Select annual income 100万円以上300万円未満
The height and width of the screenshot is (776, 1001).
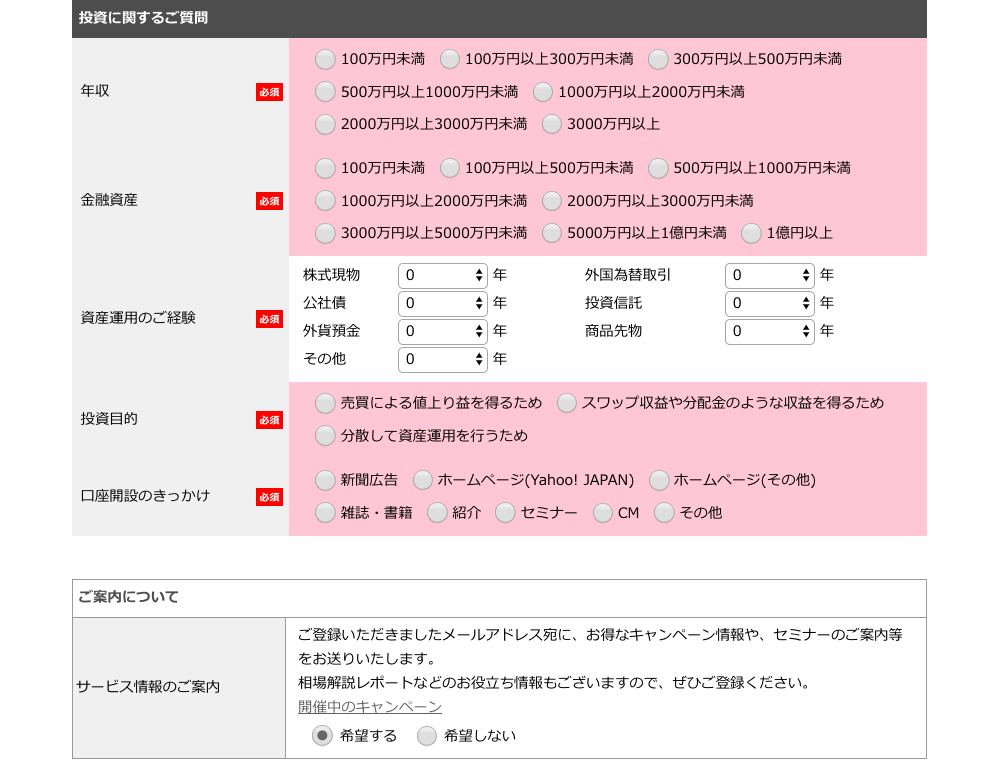(449, 59)
